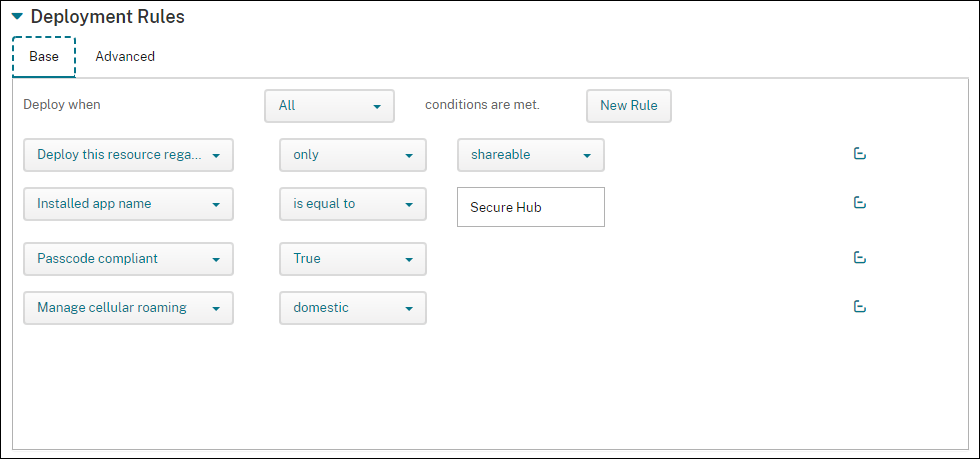
Task: Expand the True value dropdown
Action: point(352,259)
